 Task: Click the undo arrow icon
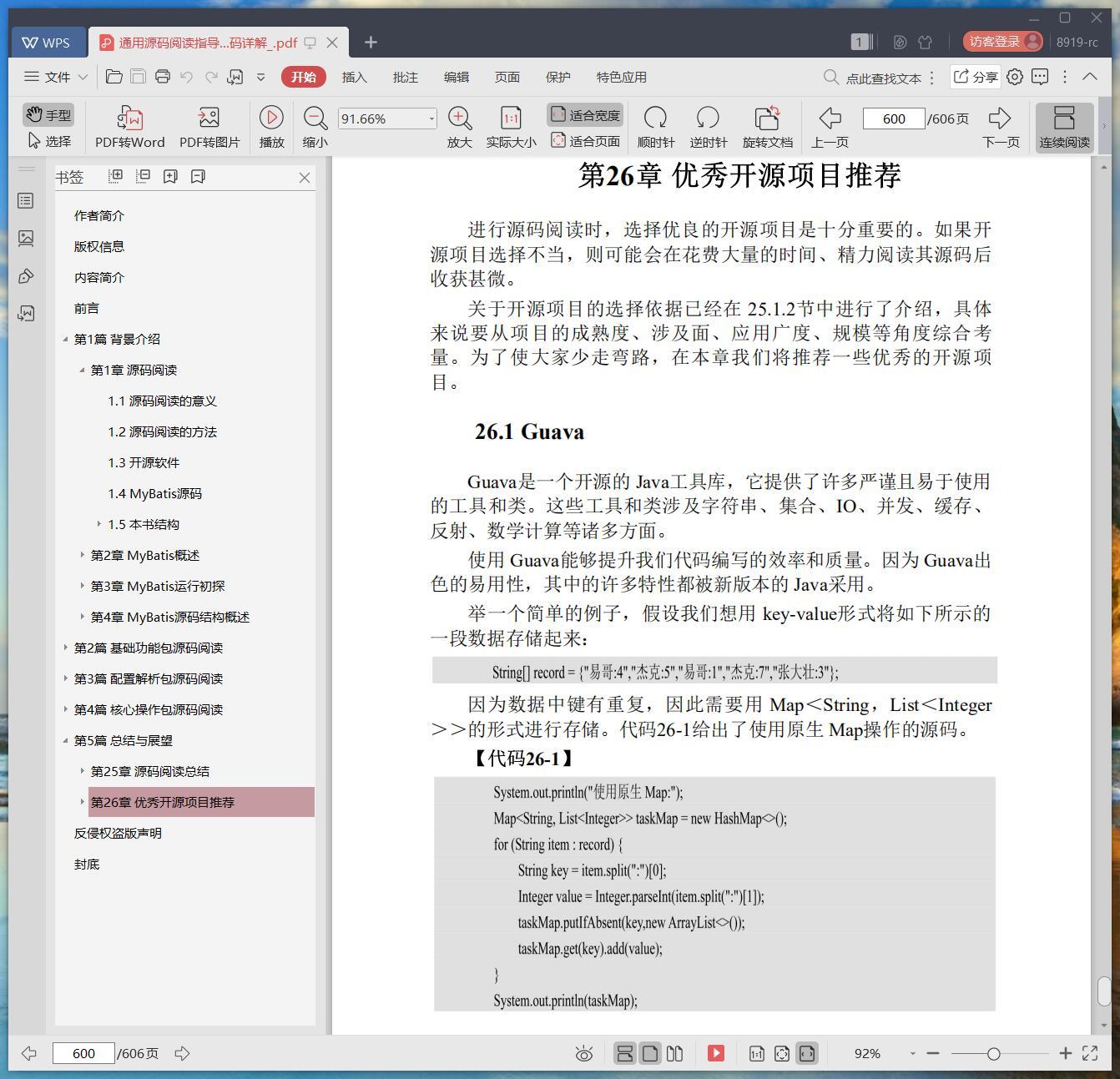[x=187, y=77]
